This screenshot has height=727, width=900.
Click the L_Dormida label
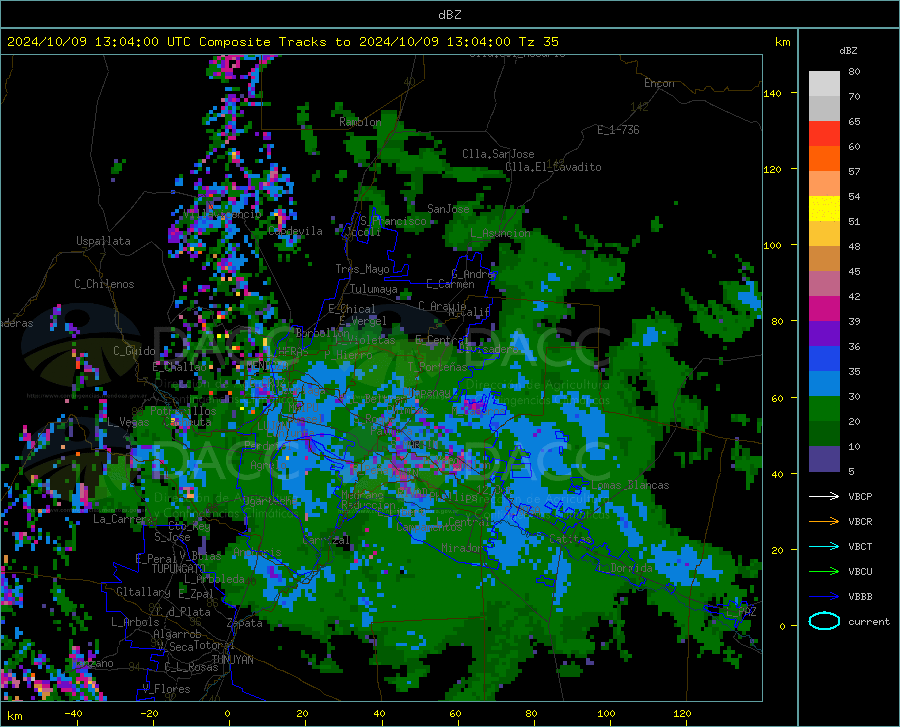[x=624, y=568]
